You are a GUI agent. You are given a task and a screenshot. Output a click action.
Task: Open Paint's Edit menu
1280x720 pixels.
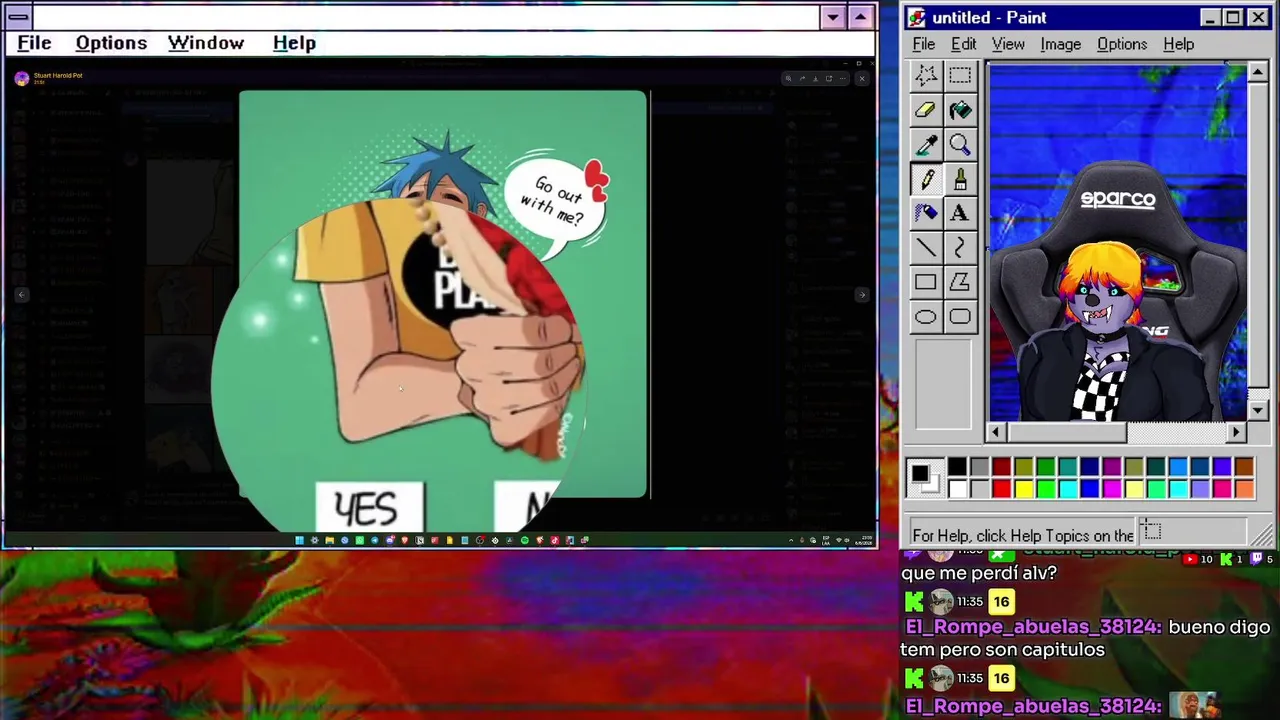(x=964, y=44)
